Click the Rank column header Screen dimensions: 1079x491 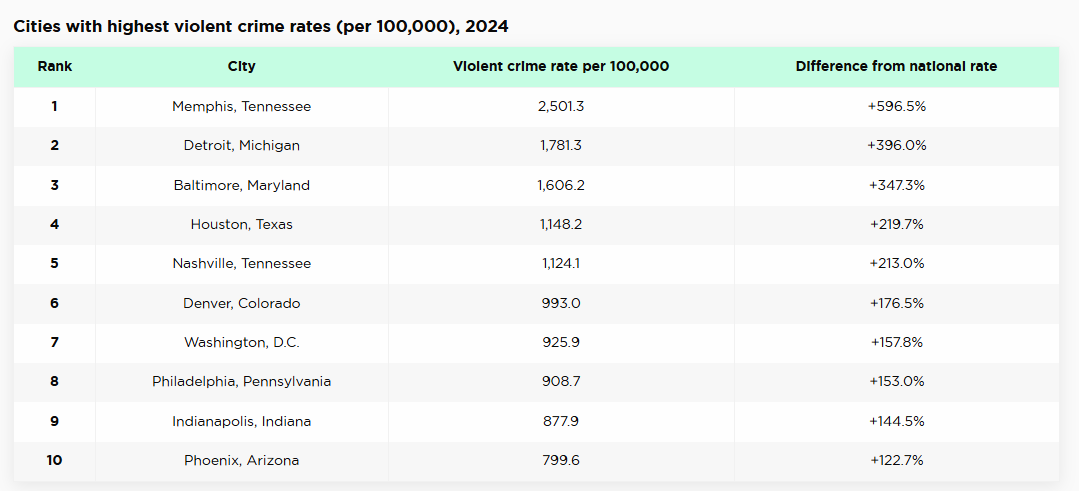coord(55,67)
